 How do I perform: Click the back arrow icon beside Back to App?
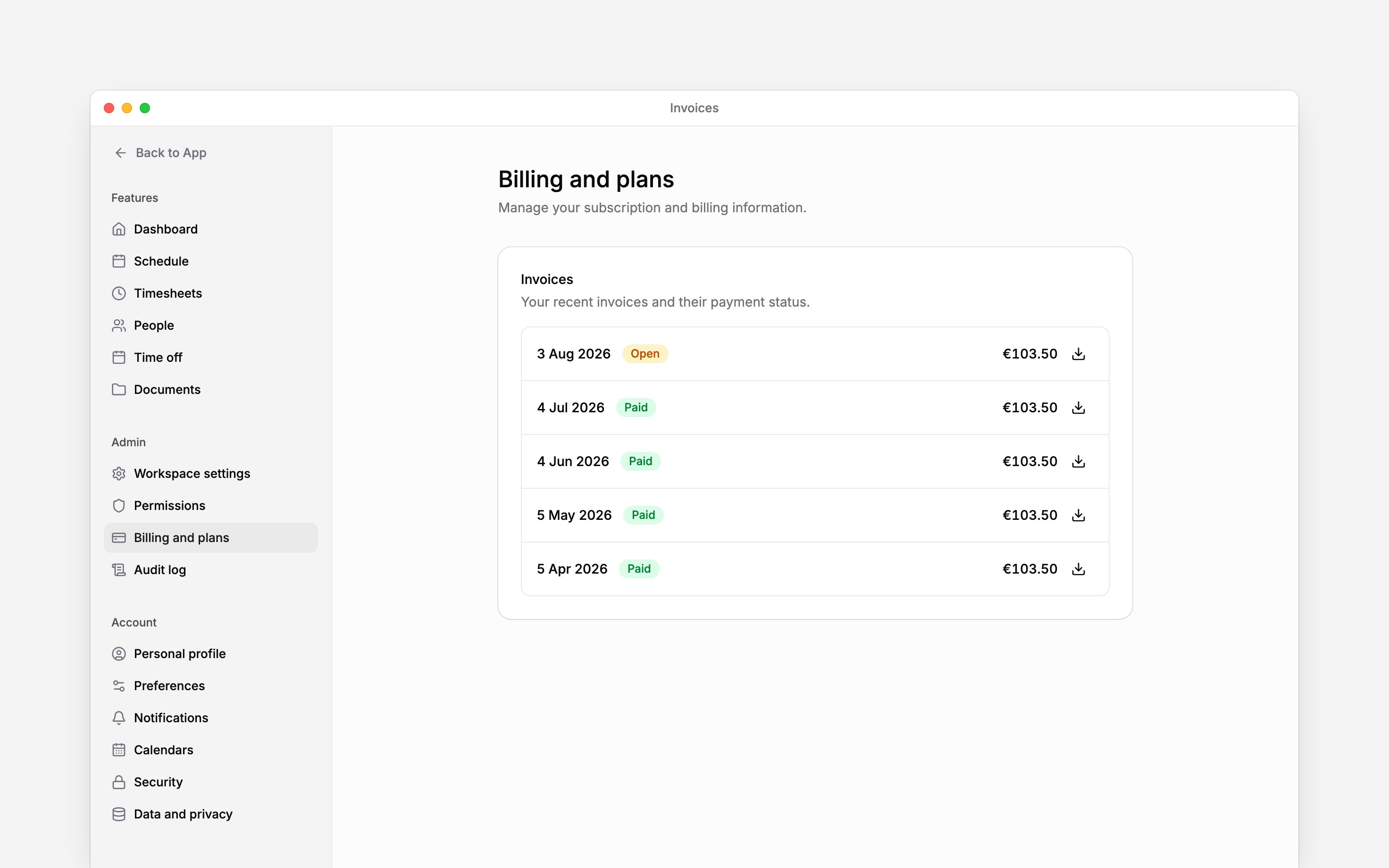point(120,153)
